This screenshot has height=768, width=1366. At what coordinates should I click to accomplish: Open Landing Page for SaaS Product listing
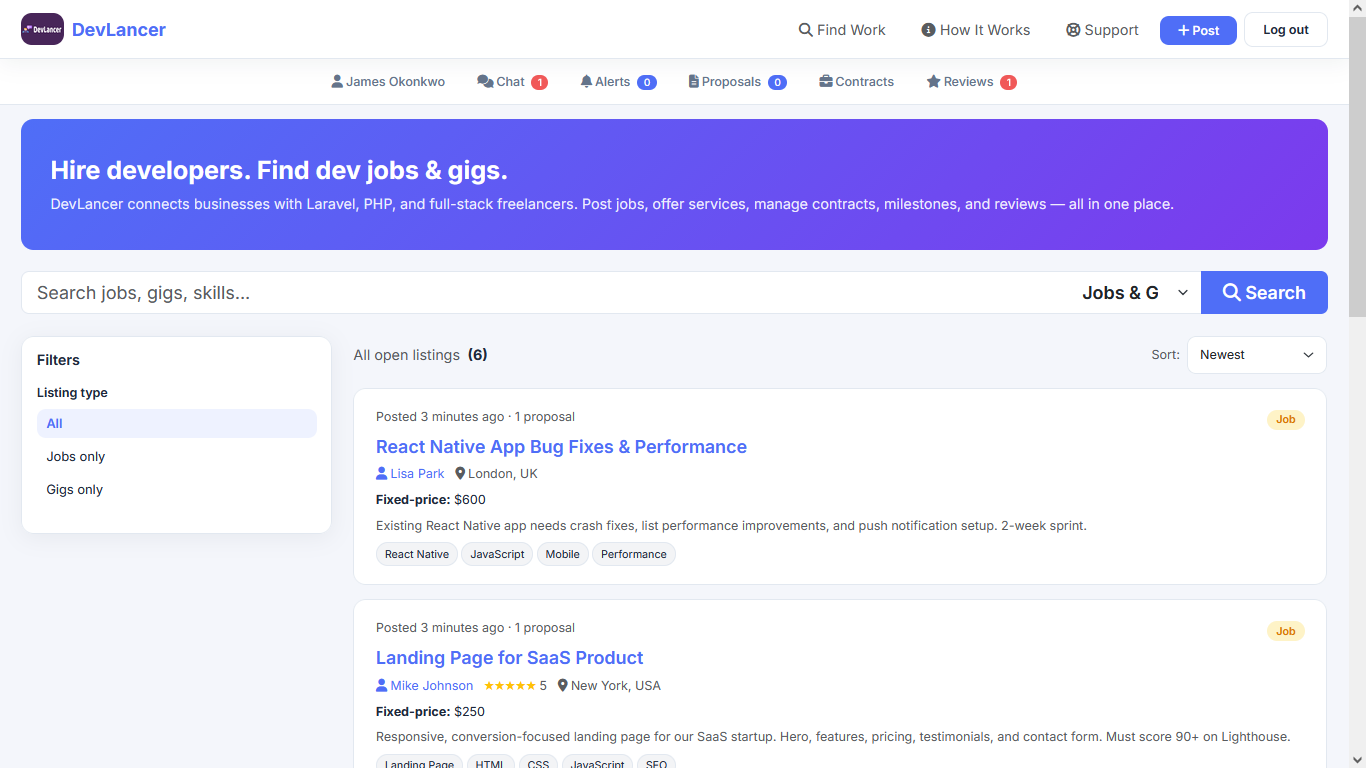point(509,658)
